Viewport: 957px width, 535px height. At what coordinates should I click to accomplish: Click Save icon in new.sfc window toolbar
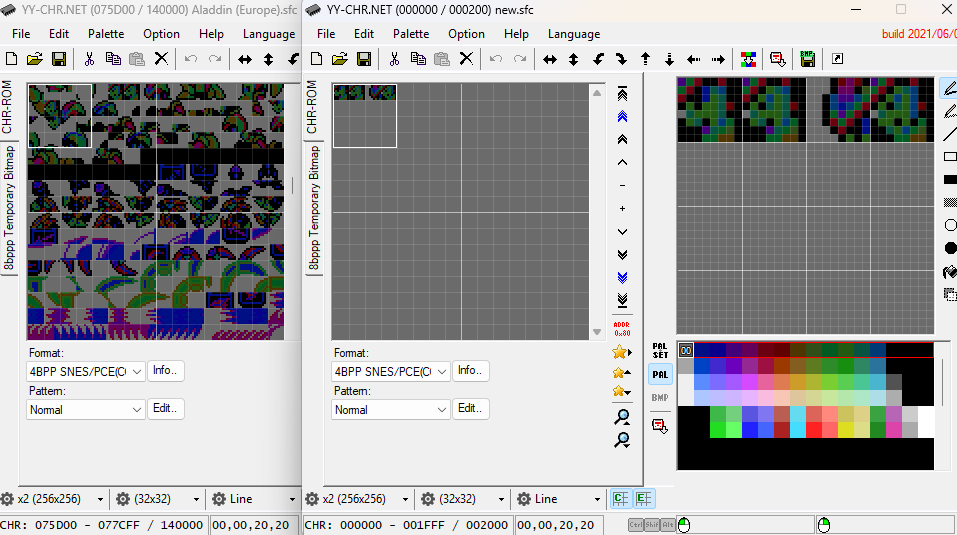pyautogui.click(x=364, y=59)
